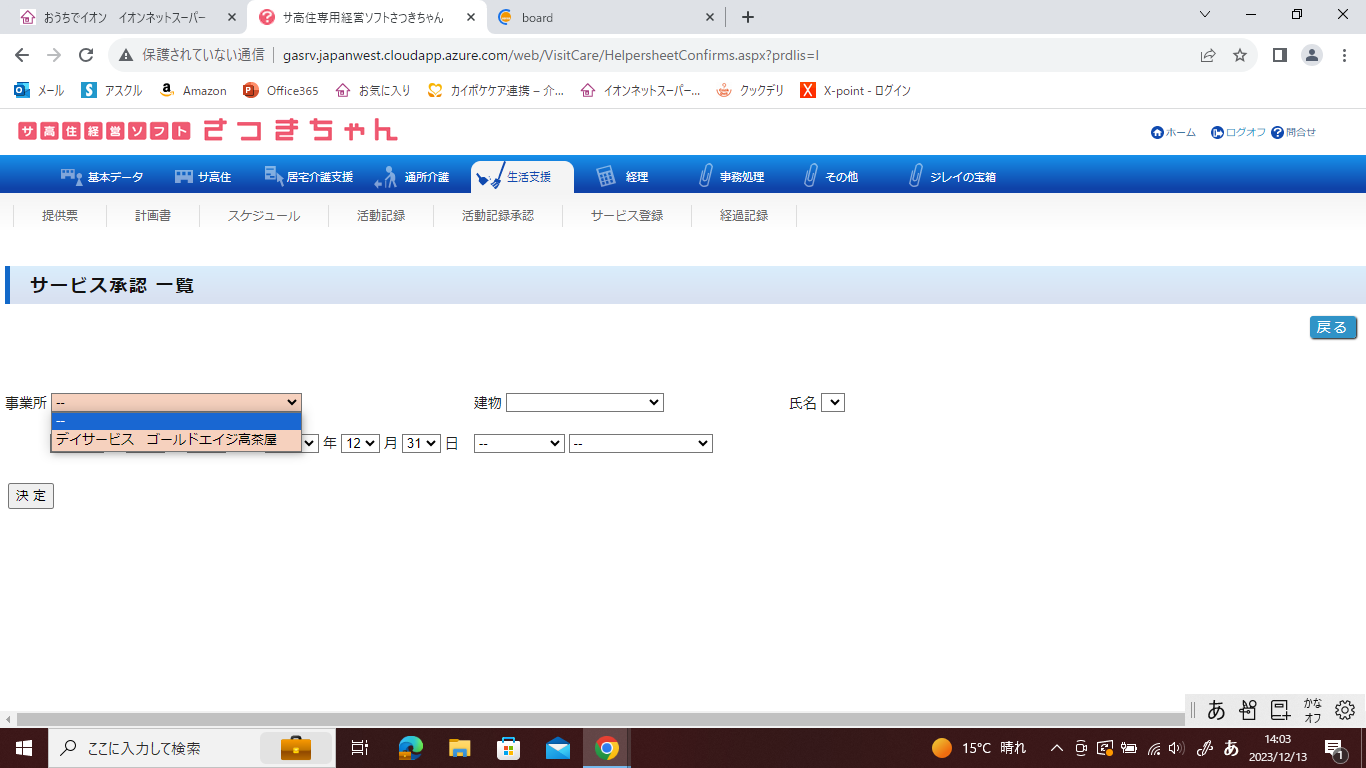The height and width of the screenshot is (768, 1366).
Task: Click the サ高住 building icon
Action: click(x=184, y=177)
